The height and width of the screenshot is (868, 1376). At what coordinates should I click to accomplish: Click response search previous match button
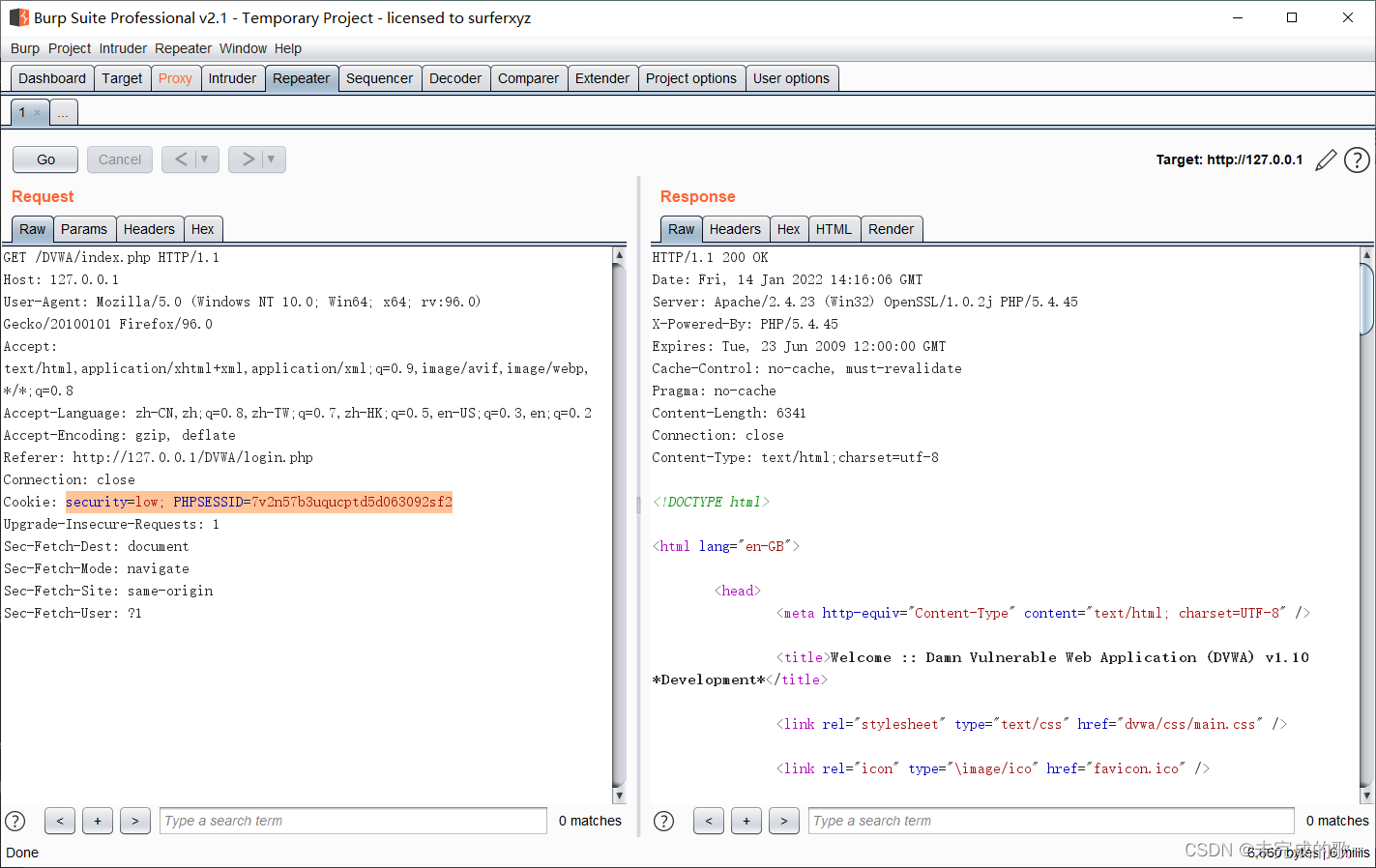click(709, 821)
